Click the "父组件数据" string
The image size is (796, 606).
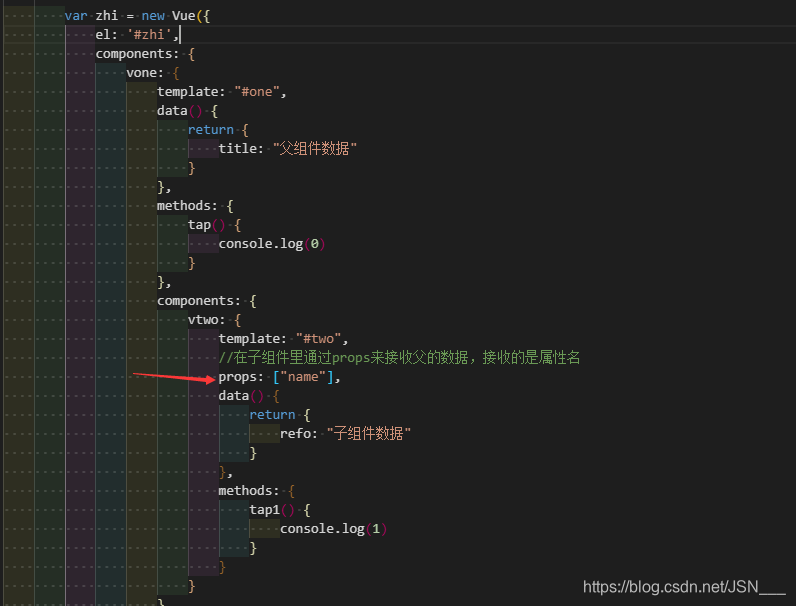click(315, 149)
